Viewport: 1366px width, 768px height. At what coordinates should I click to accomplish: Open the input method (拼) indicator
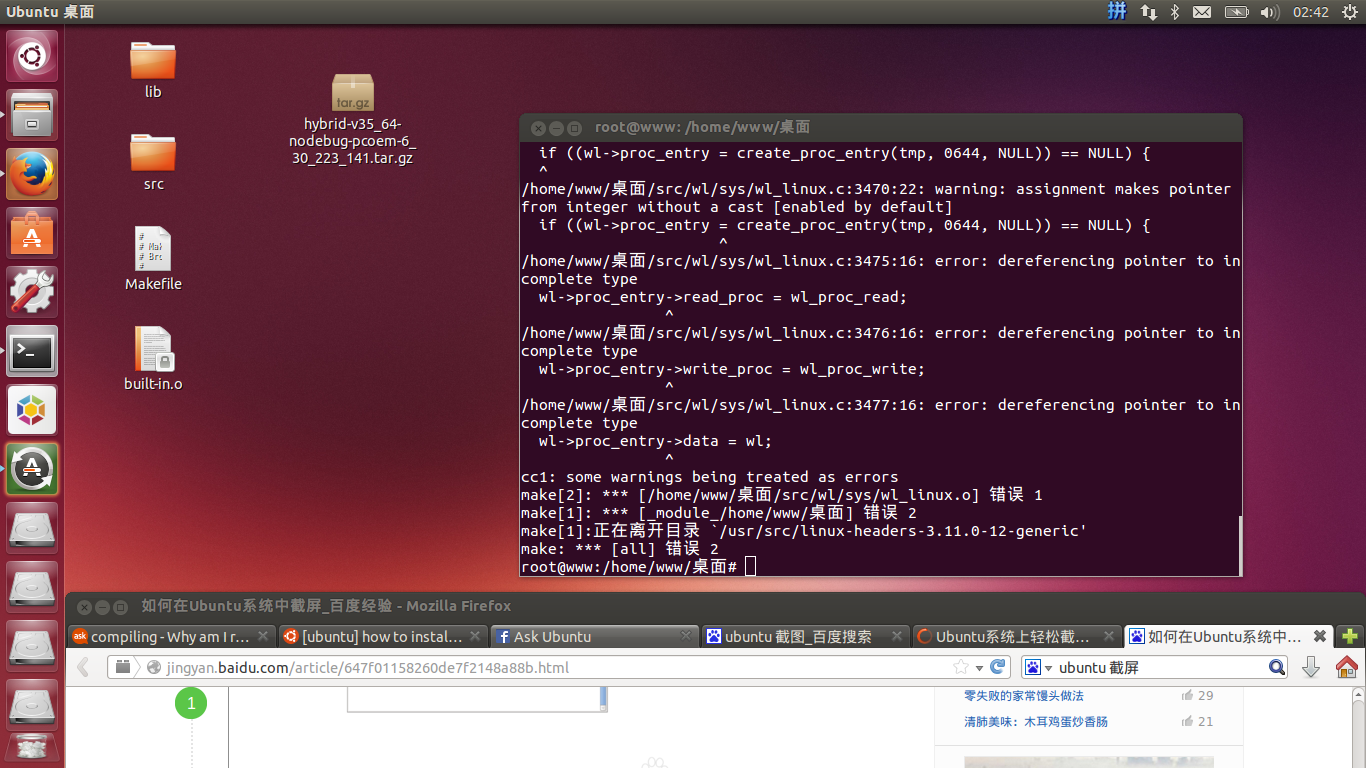click(x=1117, y=12)
